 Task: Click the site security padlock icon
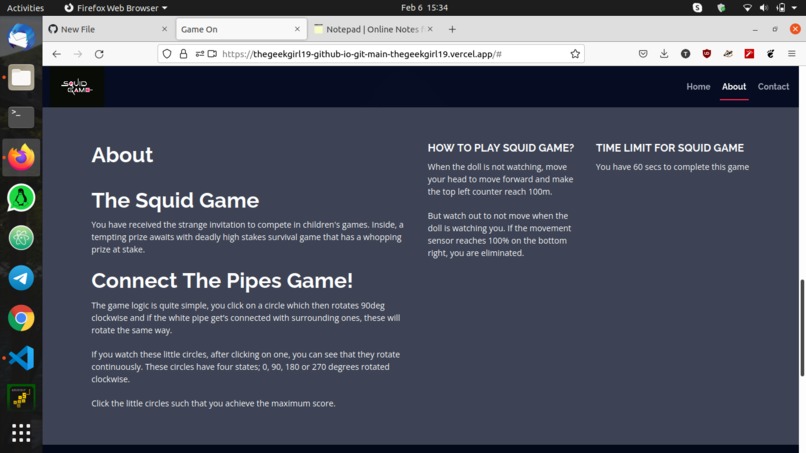pos(183,53)
